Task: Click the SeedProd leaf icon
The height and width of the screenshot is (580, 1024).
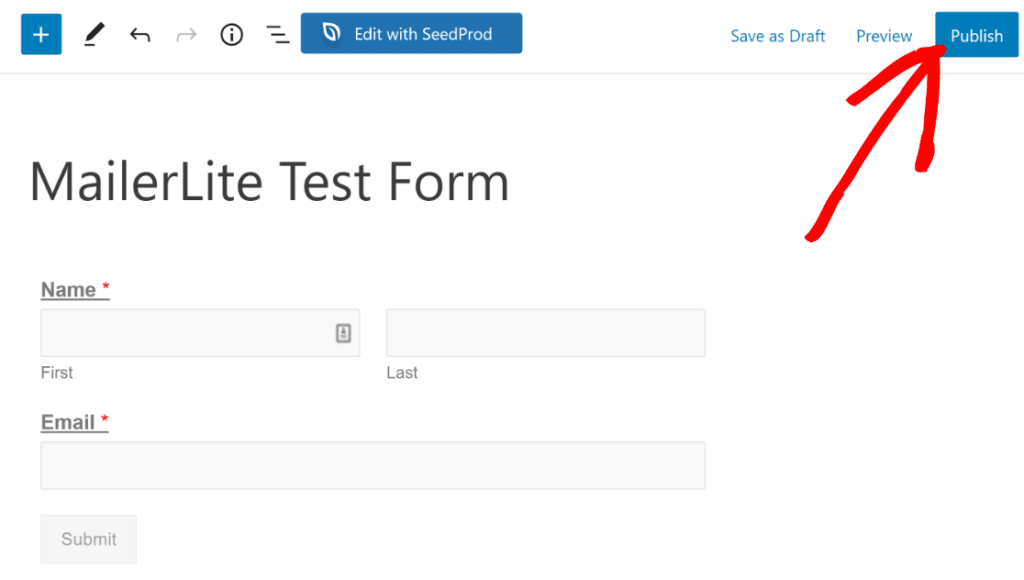Action: [x=330, y=33]
